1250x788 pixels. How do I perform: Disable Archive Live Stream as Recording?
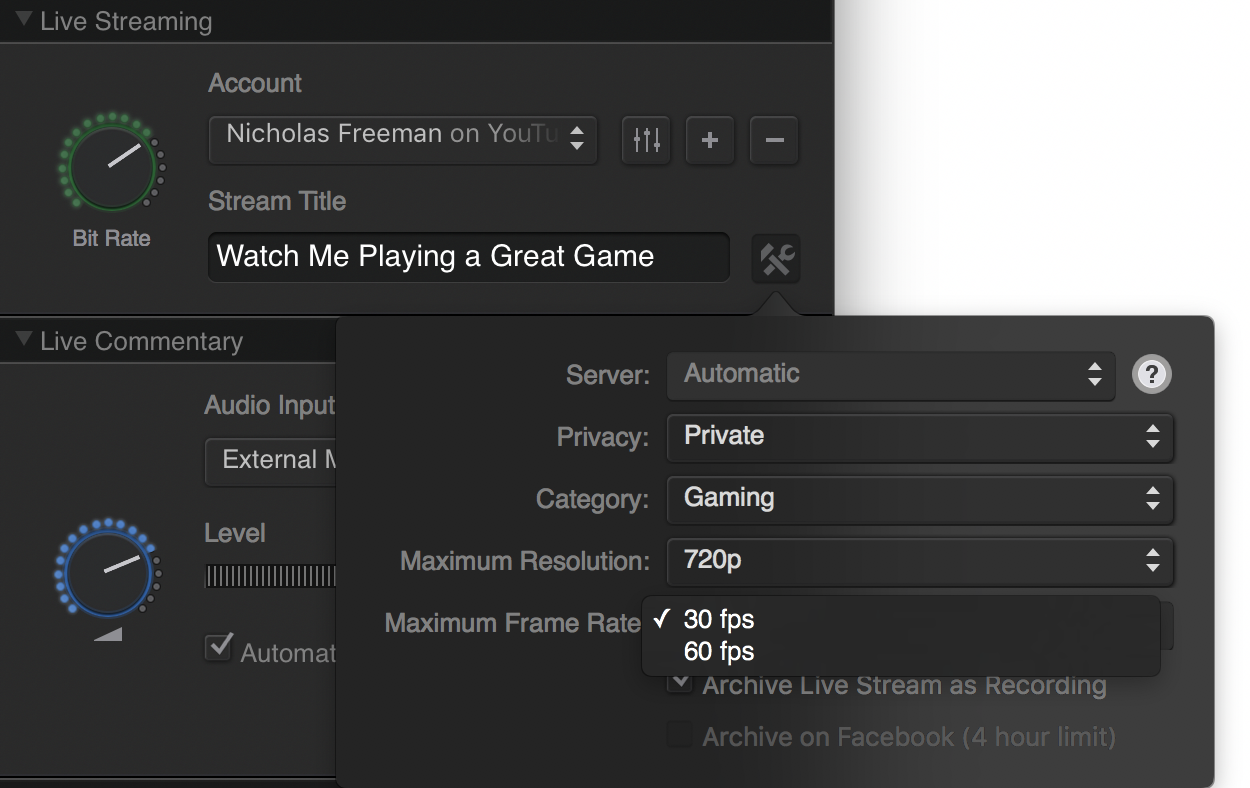tap(679, 682)
